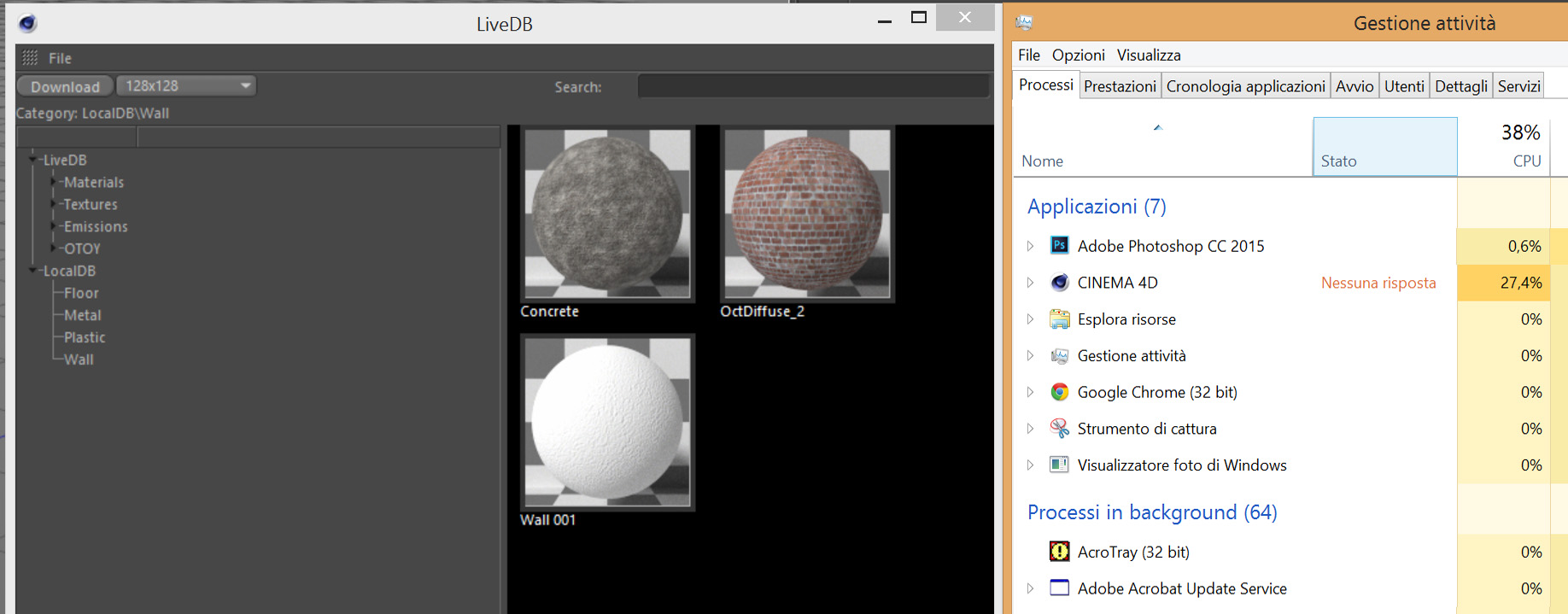Open the File menu in Gestione attività

tap(1029, 55)
